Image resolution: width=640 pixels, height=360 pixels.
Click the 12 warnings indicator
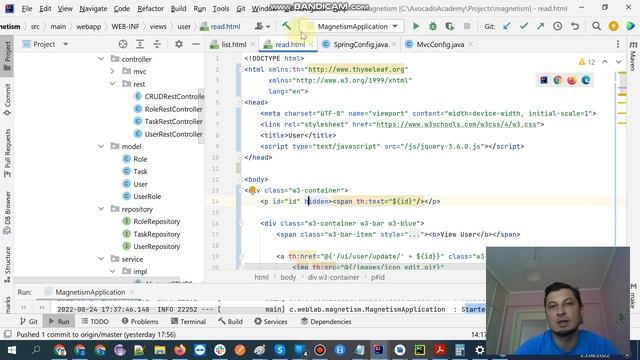coord(587,62)
